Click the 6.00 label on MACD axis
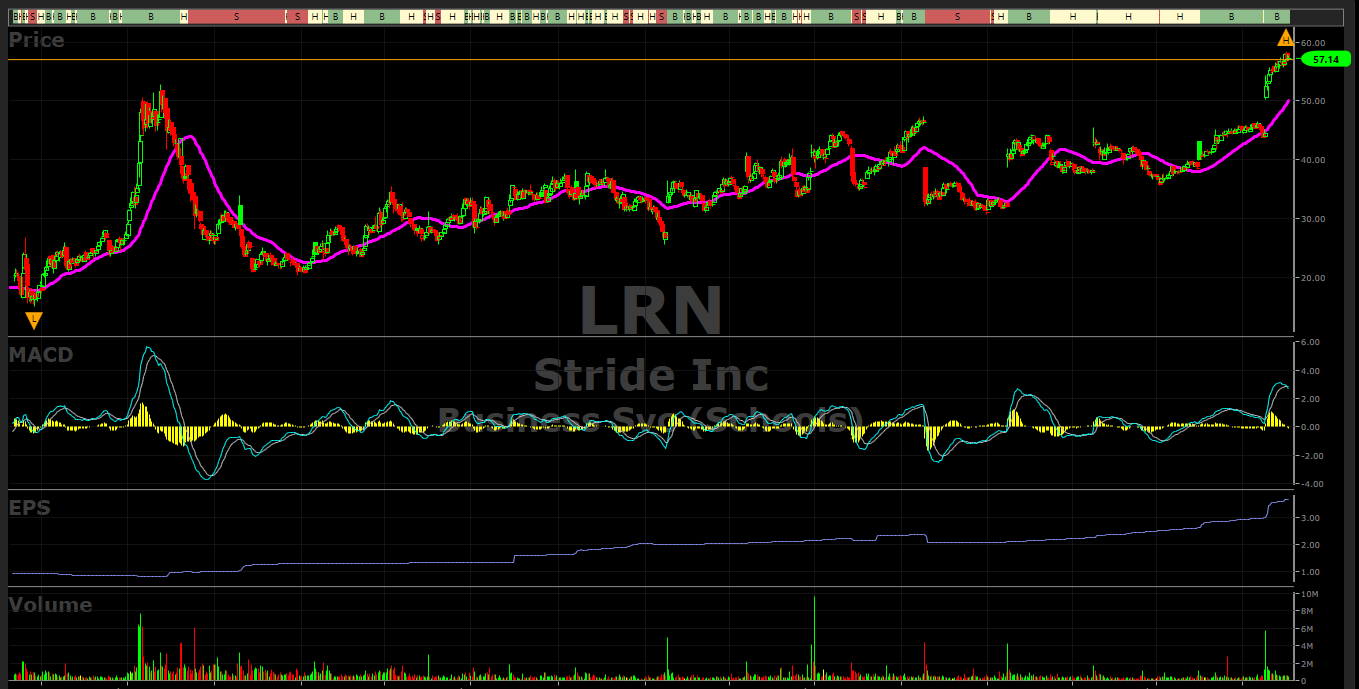 1311,342
